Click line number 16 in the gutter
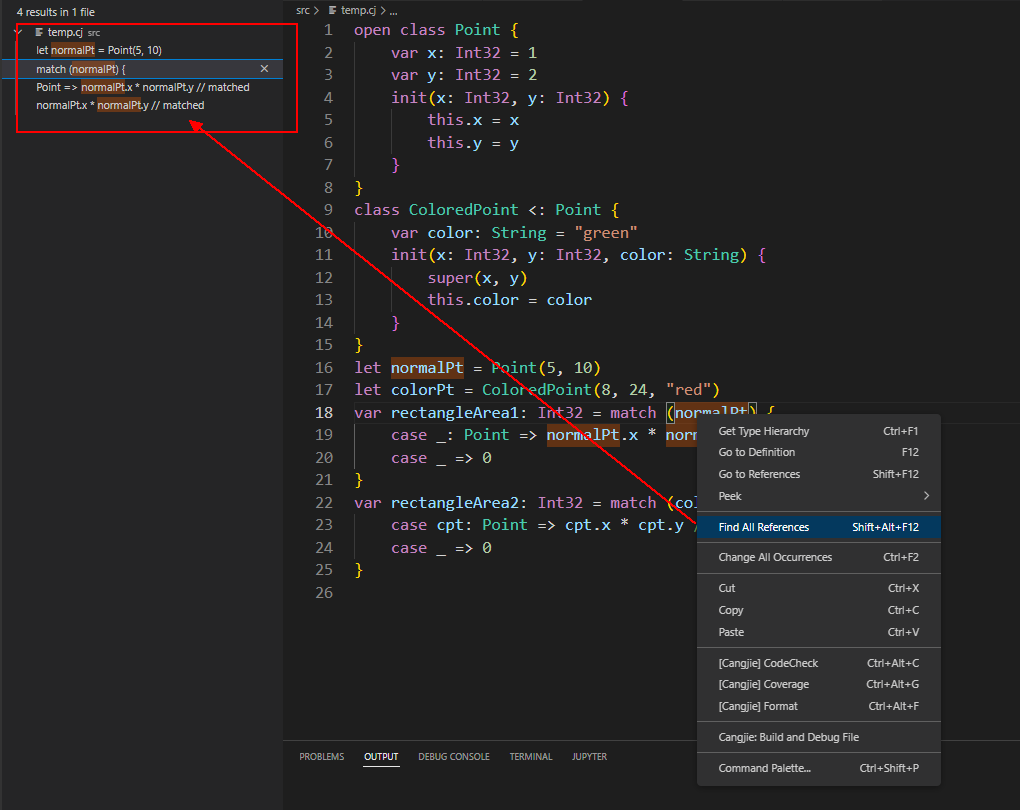Viewport: 1020px width, 810px height. click(324, 367)
